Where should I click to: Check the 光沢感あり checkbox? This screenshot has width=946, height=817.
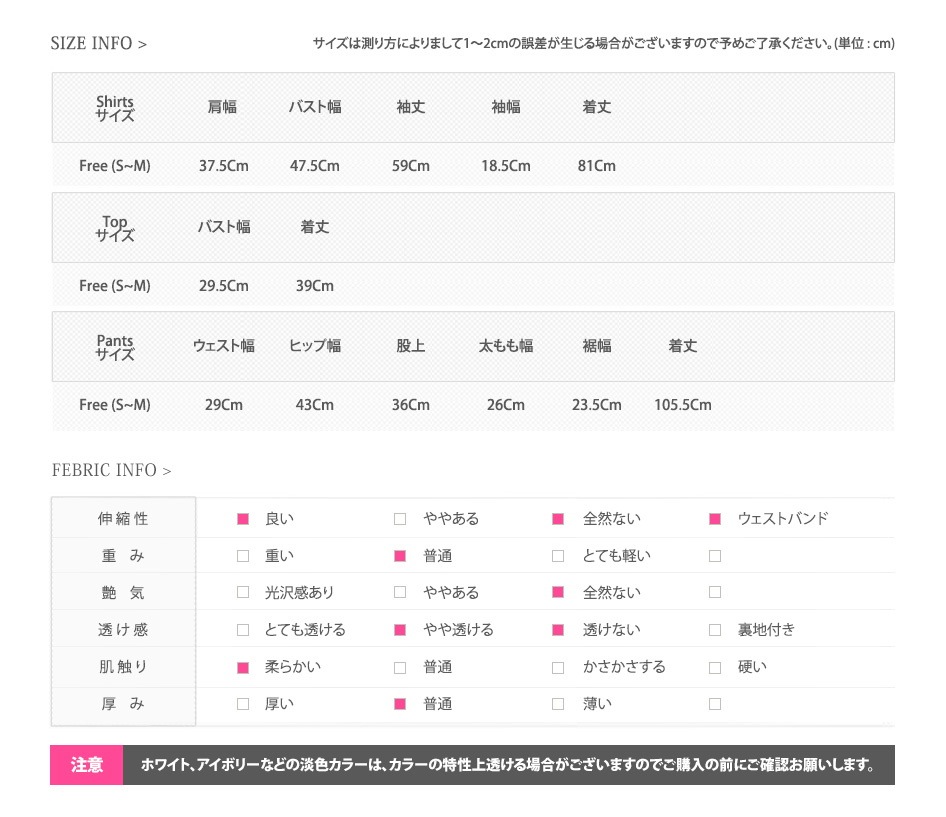(x=243, y=592)
